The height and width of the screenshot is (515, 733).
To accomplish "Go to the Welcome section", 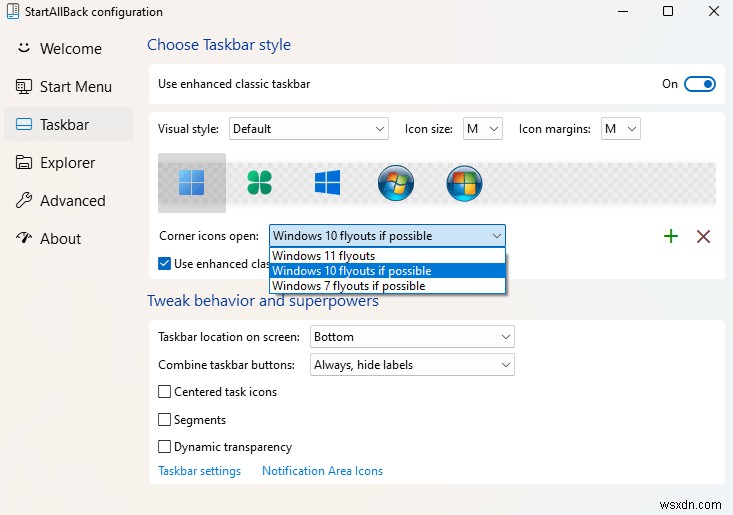I will [x=69, y=48].
